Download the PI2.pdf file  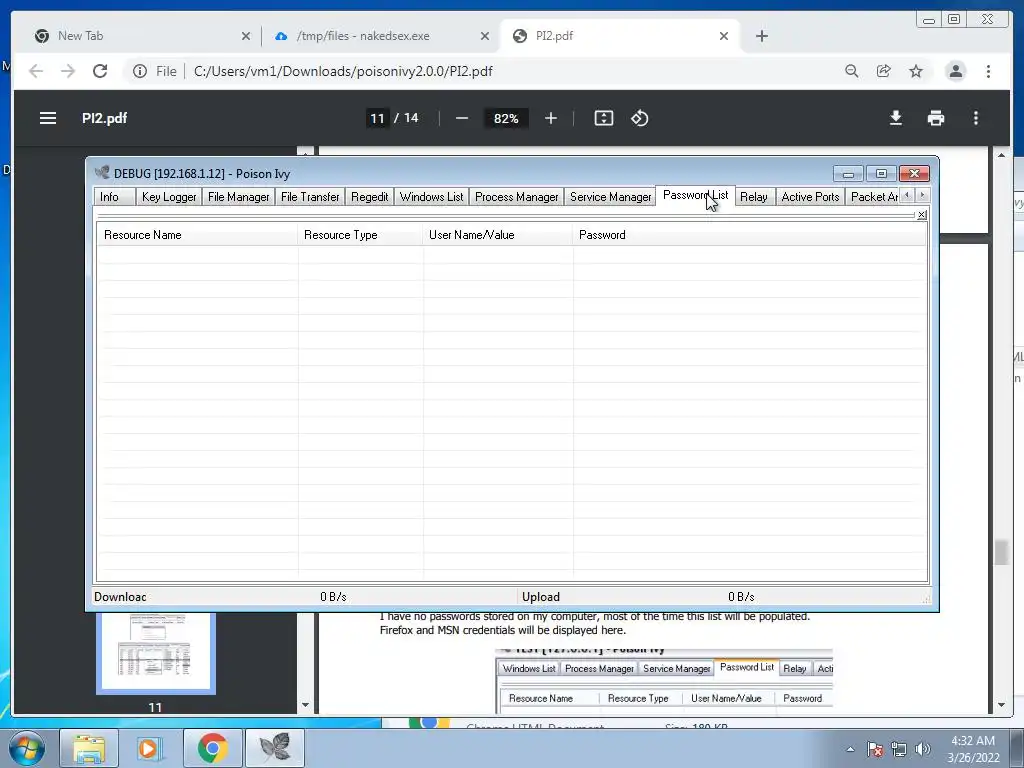896,118
